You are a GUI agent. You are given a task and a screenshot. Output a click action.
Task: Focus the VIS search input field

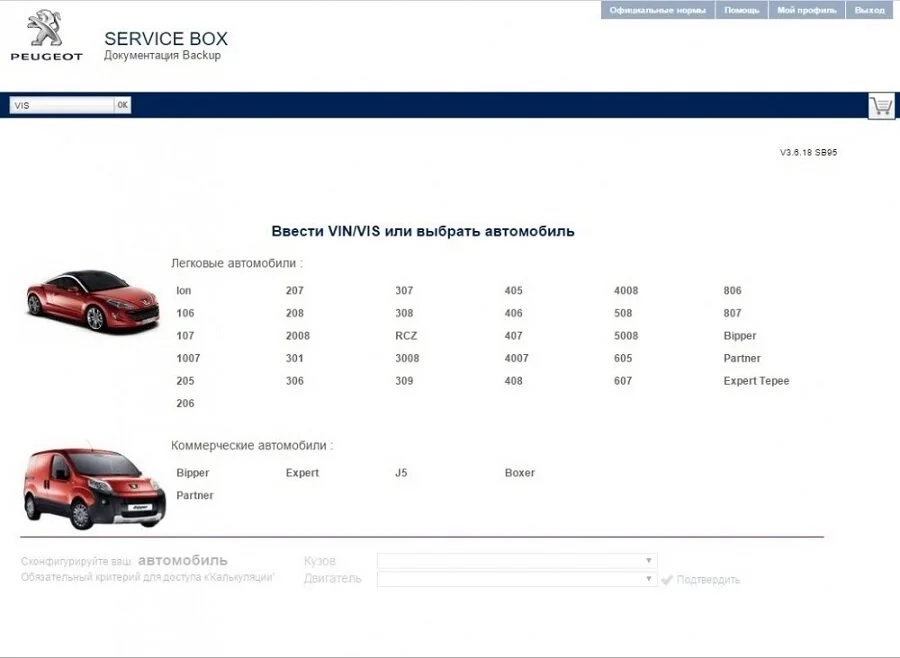tap(62, 105)
